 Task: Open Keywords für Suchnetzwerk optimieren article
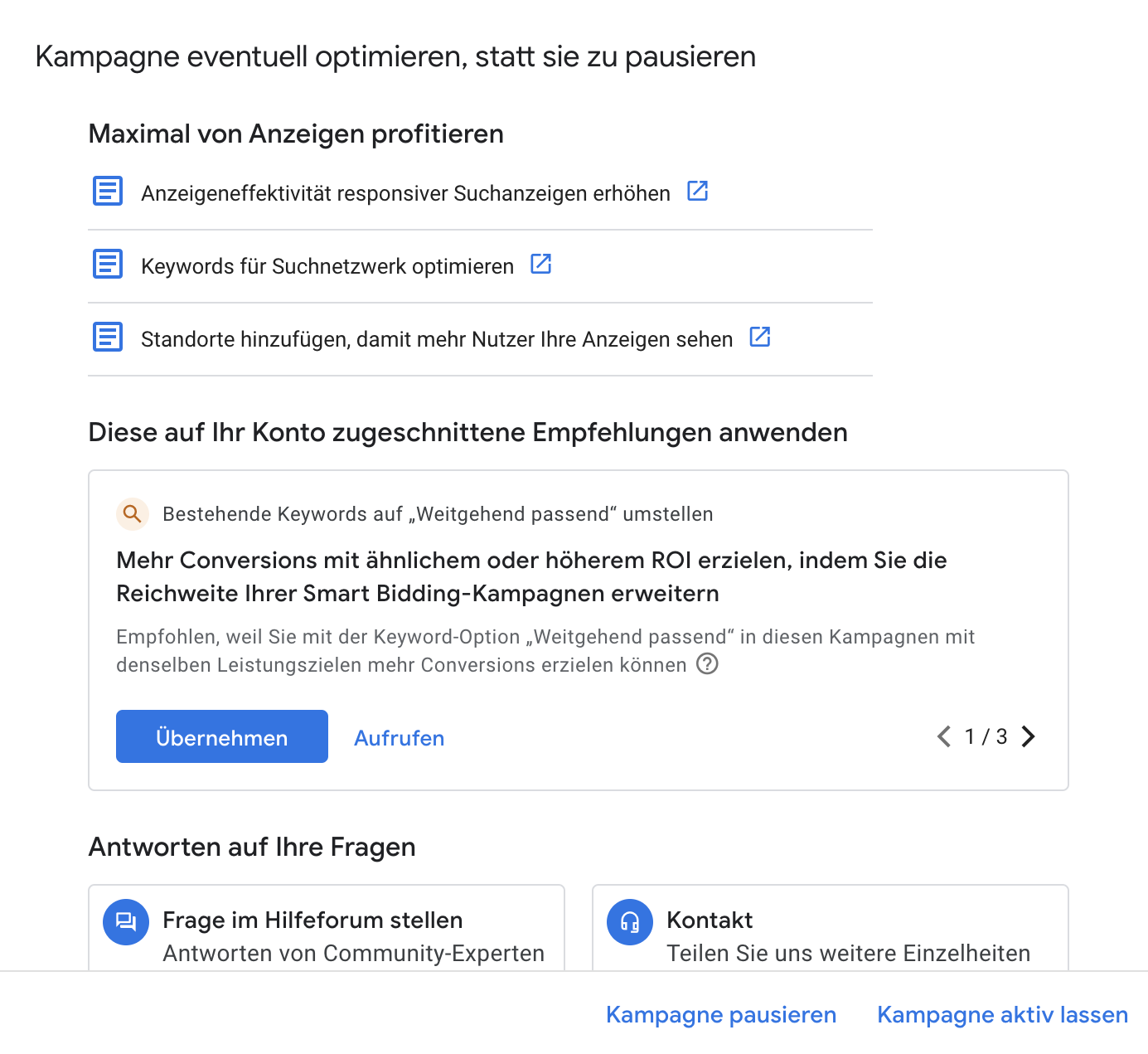click(327, 266)
